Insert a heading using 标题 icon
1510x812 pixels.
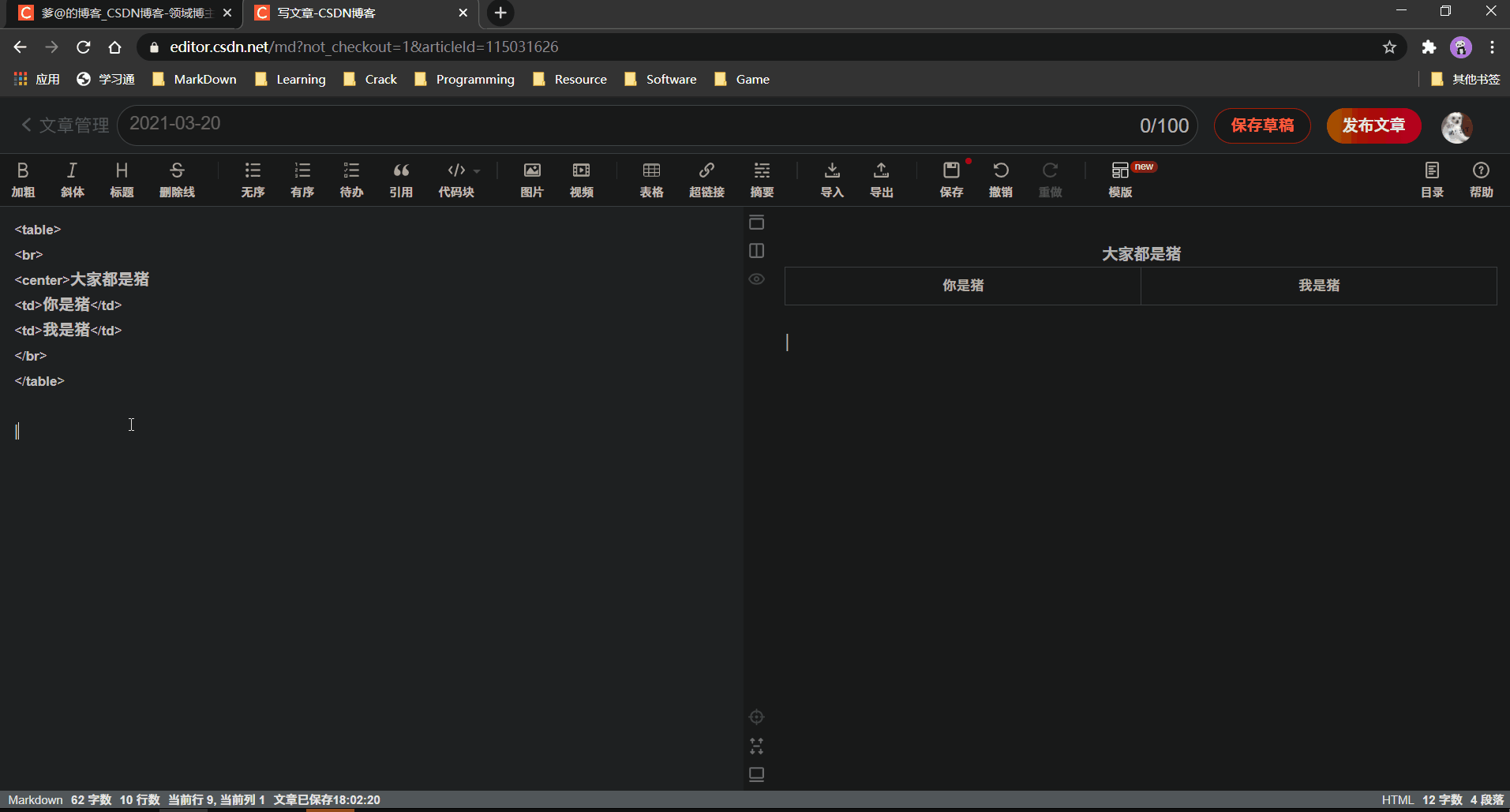click(x=121, y=180)
